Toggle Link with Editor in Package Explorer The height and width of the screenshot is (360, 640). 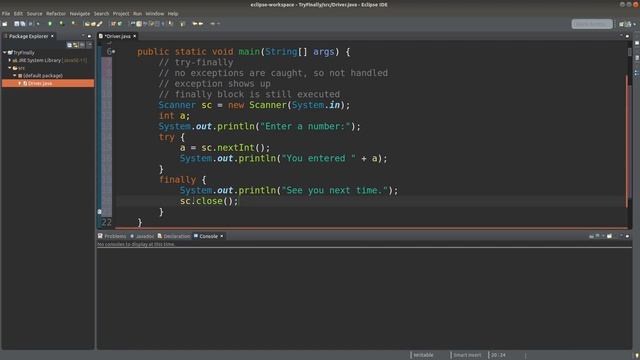point(76,45)
